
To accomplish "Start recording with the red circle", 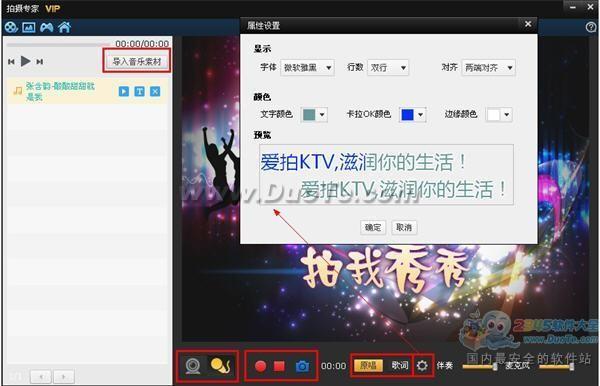I will point(261,366).
